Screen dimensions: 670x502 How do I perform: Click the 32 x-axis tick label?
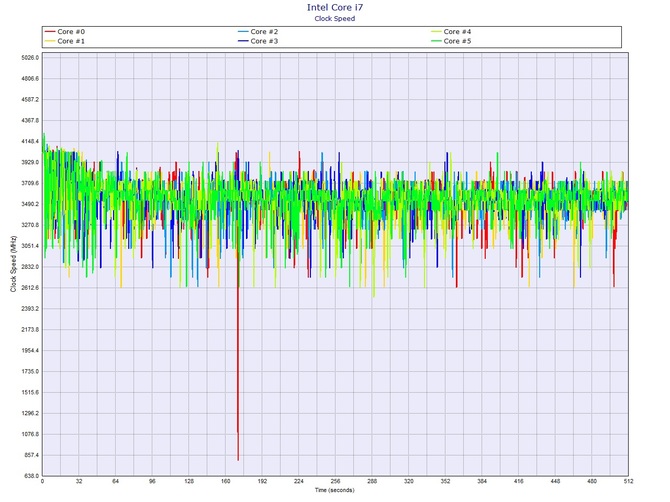tap(79, 481)
